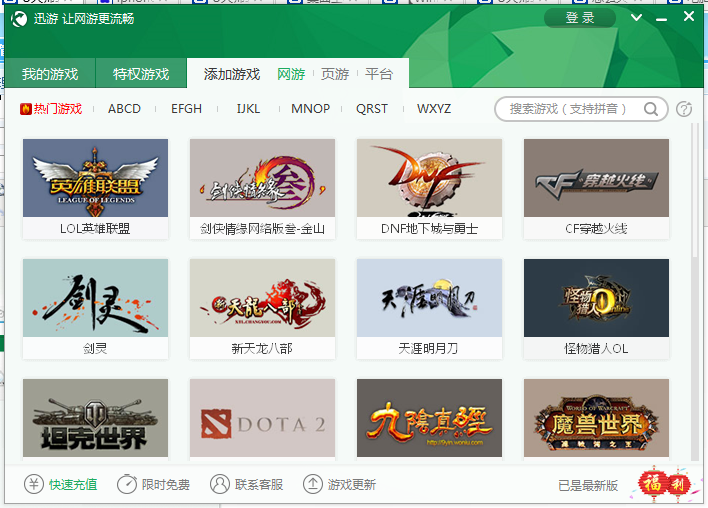Click the 登录 login button
Image resolution: width=708 pixels, height=508 pixels.
click(579, 18)
